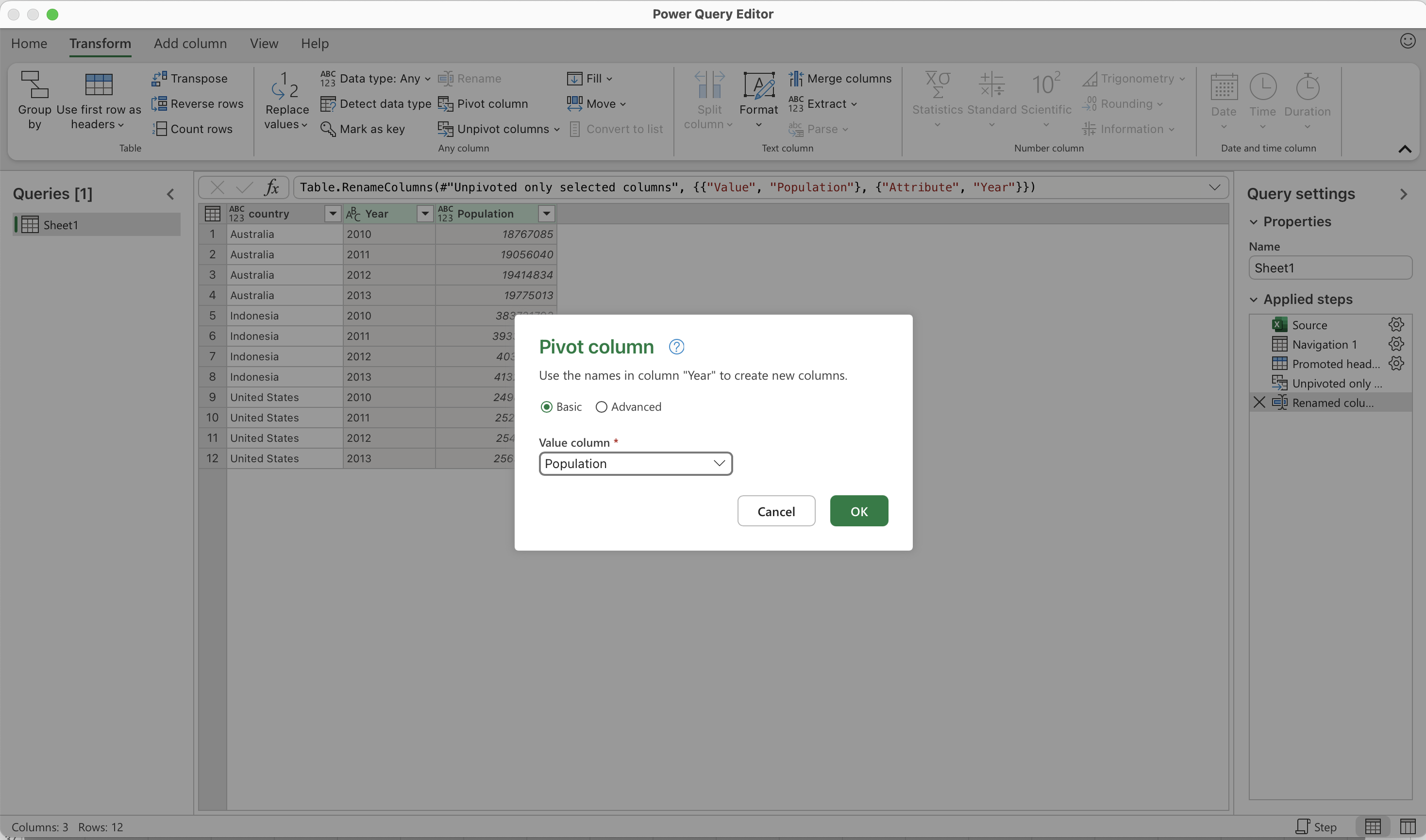Select the Basic radio option
This screenshot has width=1426, height=840.
(547, 407)
